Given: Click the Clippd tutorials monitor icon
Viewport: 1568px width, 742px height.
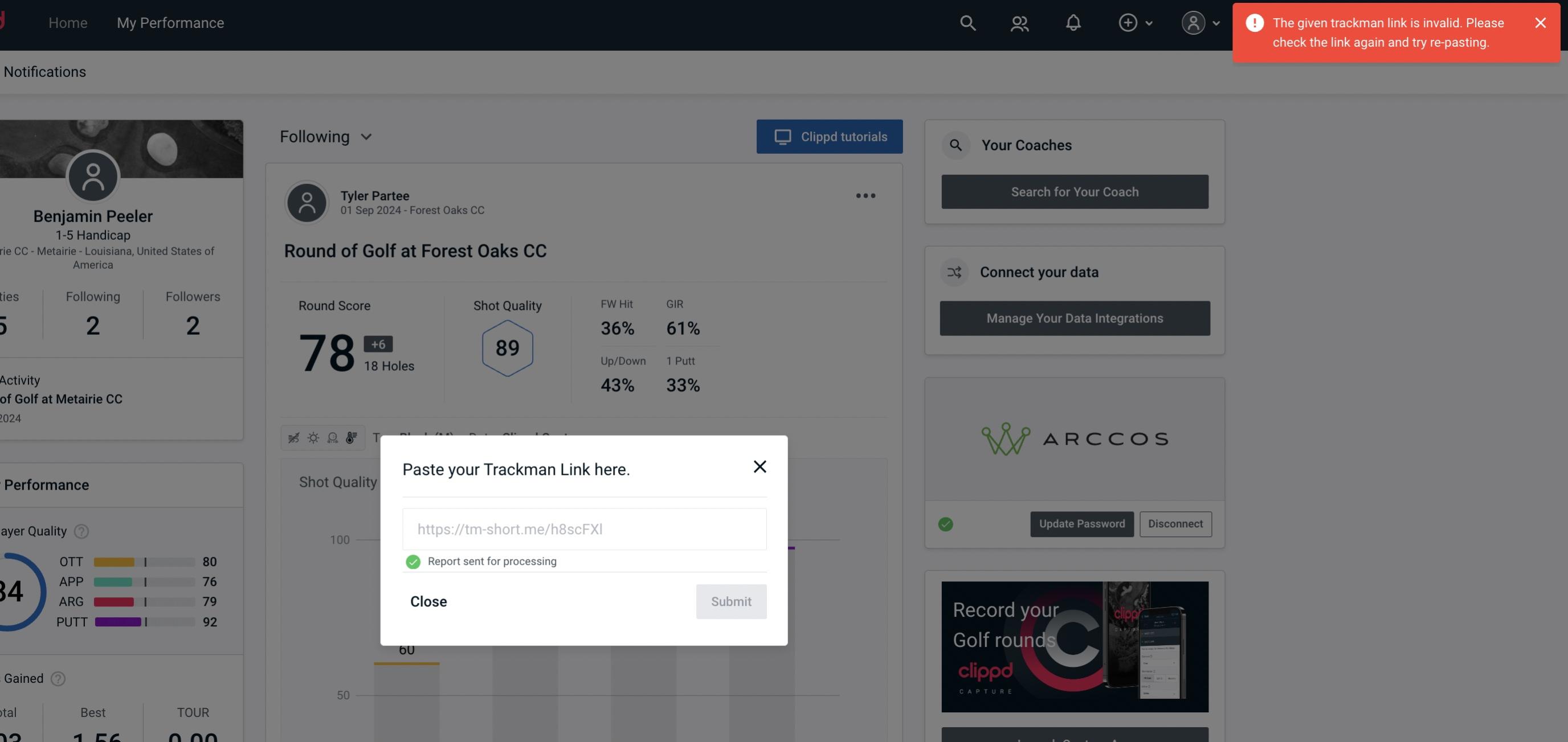Looking at the screenshot, I should coord(782,136).
